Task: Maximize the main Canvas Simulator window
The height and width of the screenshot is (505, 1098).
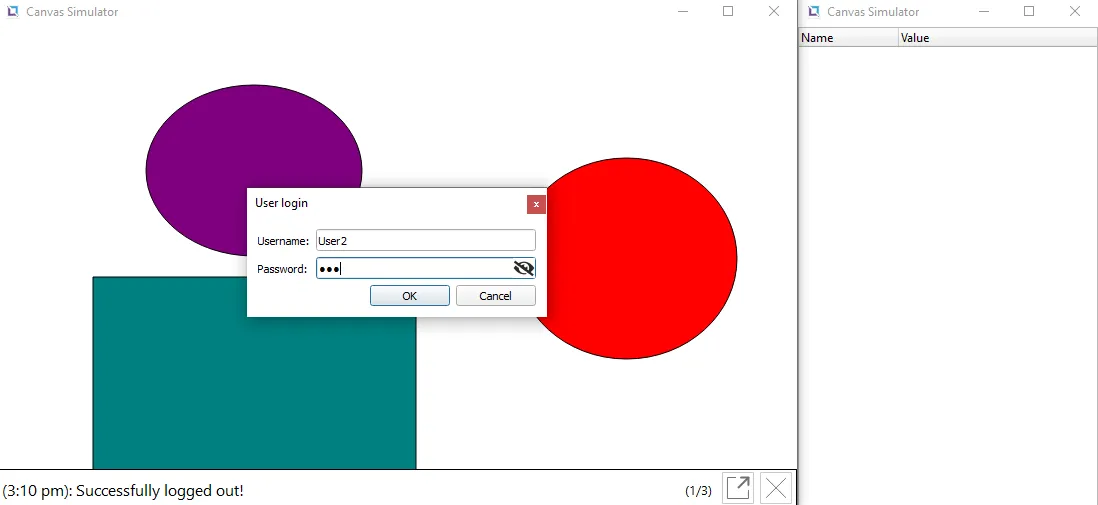Action: click(x=728, y=12)
